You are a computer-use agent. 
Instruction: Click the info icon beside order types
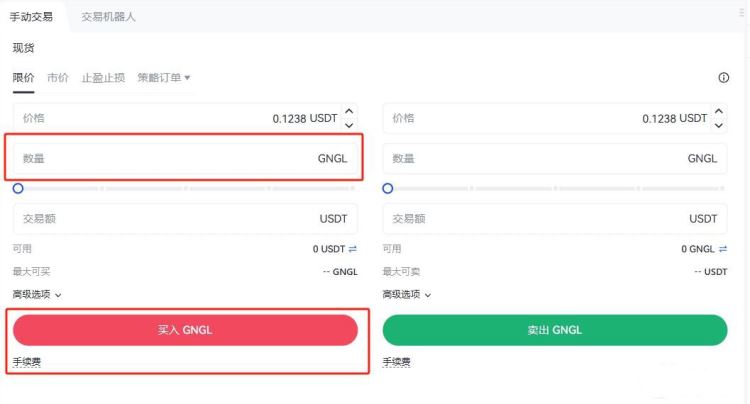click(723, 78)
